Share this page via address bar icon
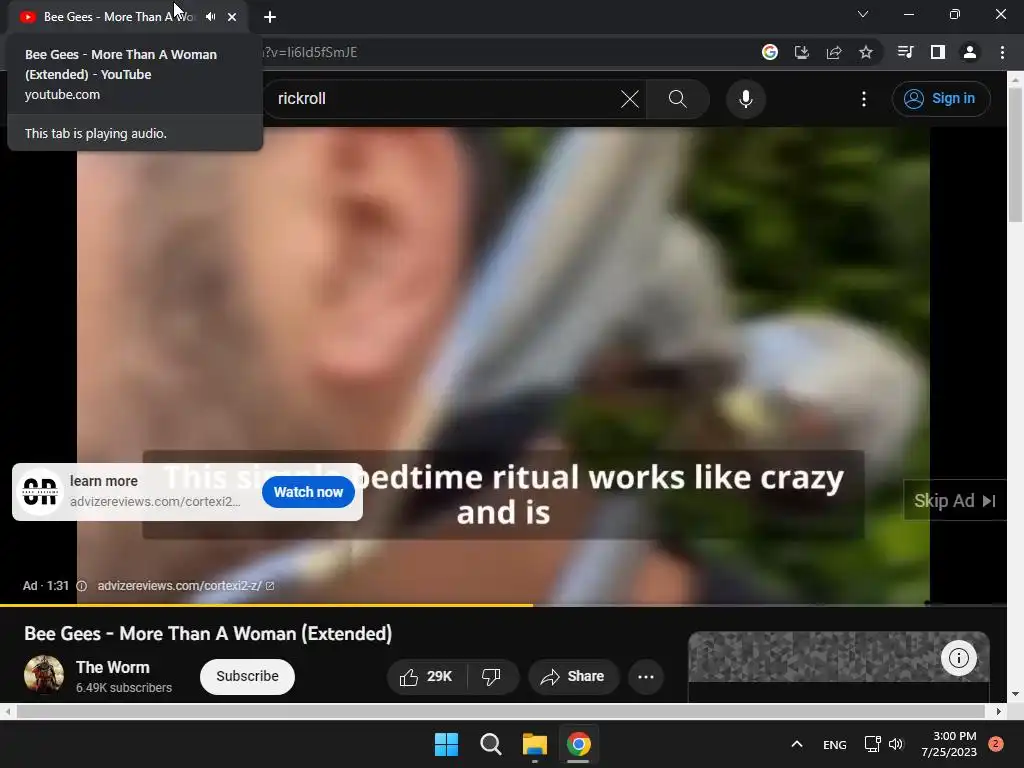1024x768 pixels. pos(834,52)
